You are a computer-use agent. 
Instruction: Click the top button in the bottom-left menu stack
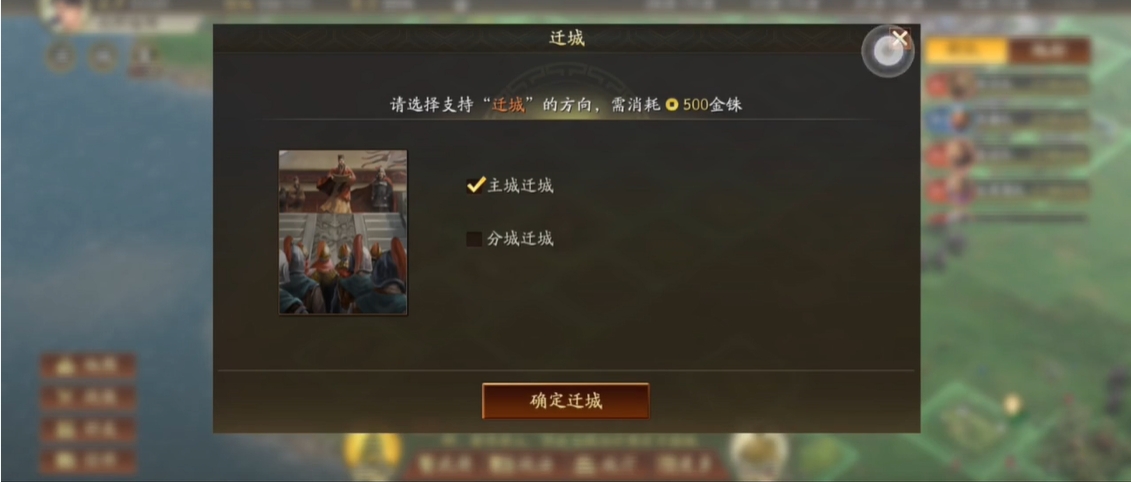88,367
